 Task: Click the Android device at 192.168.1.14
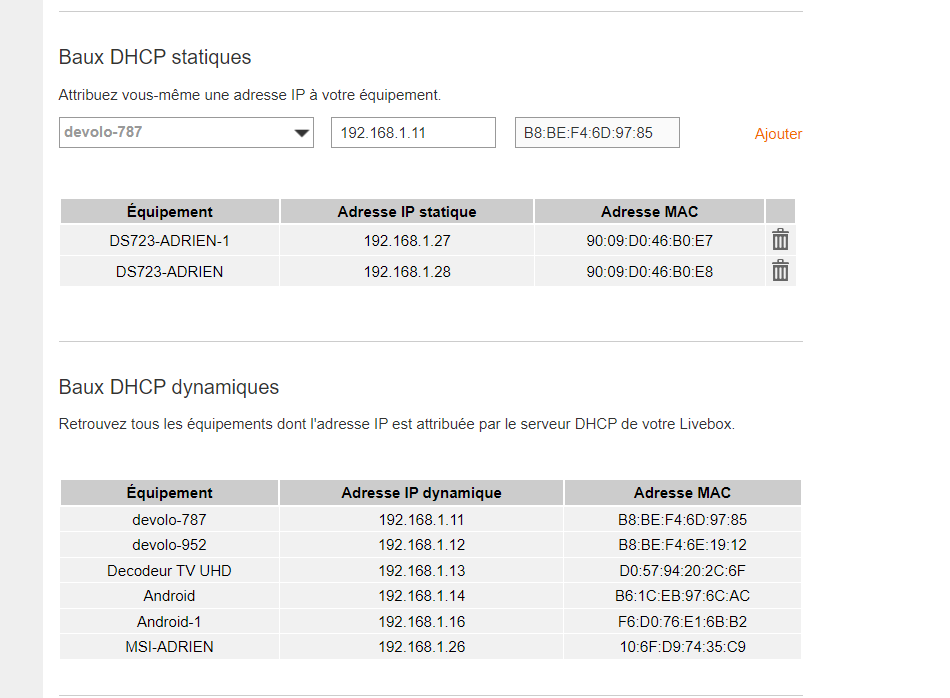[170, 596]
